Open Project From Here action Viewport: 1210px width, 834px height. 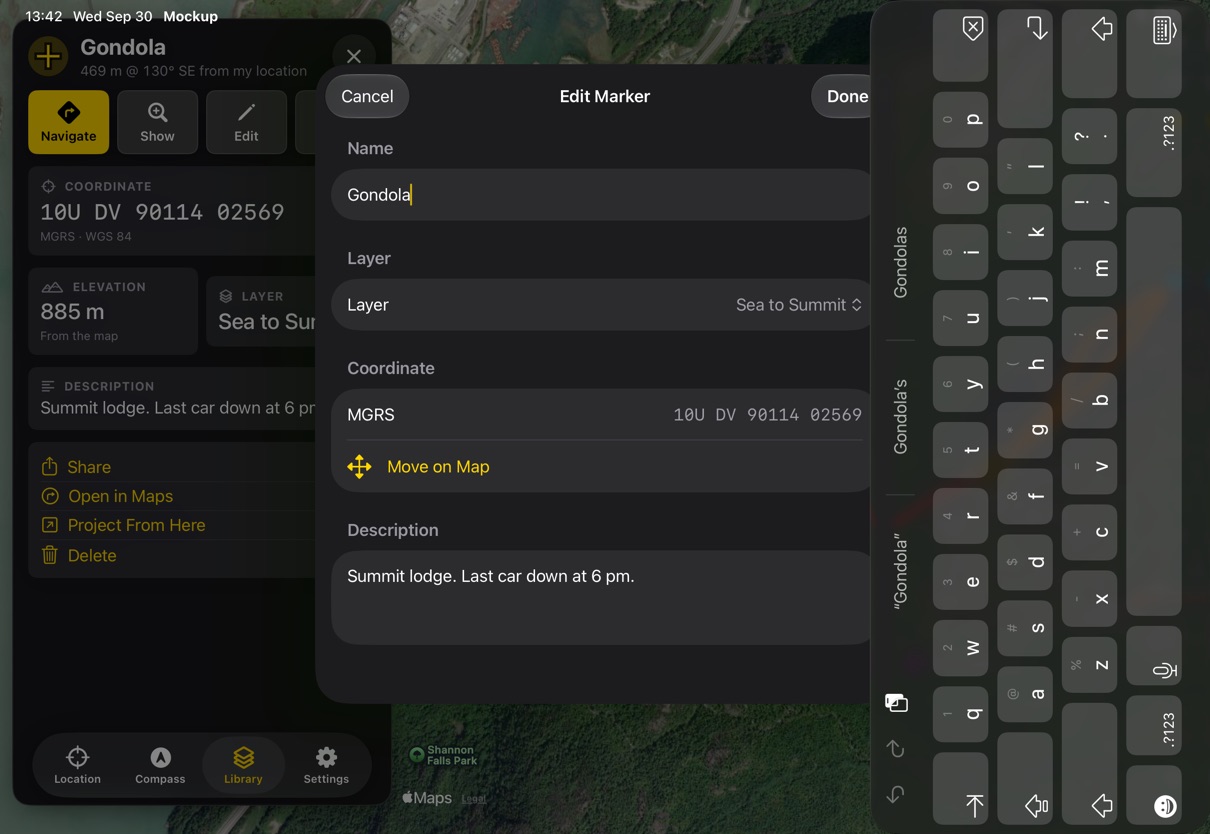136,525
